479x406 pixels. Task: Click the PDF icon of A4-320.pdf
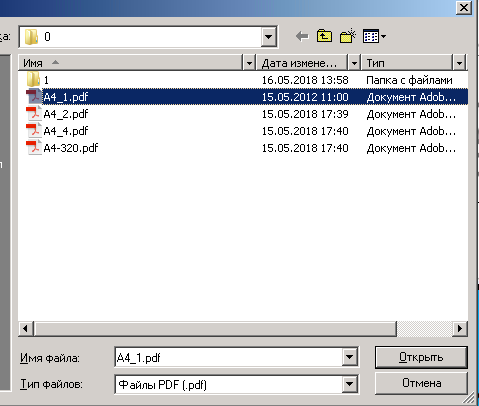(34, 148)
